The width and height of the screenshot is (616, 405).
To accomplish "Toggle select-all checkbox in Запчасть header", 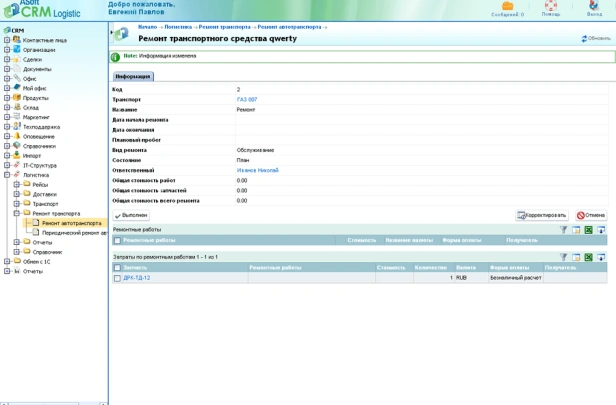I will click(x=117, y=268).
